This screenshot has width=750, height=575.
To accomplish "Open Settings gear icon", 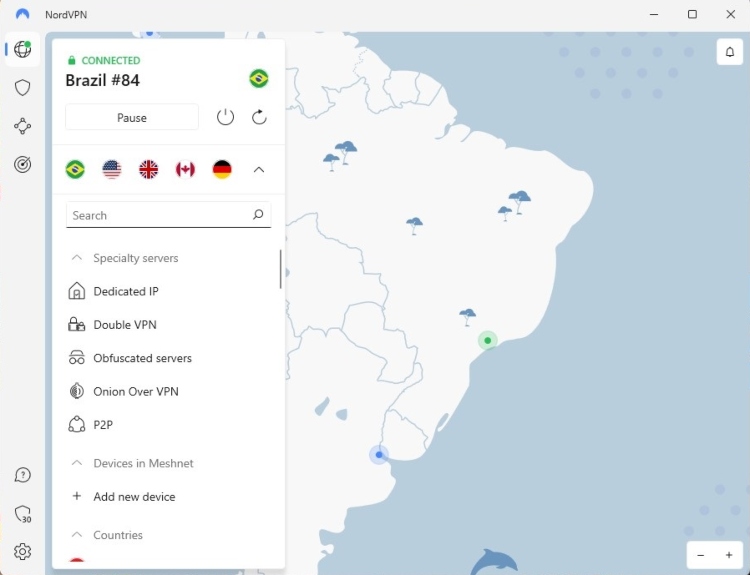I will coord(22,552).
